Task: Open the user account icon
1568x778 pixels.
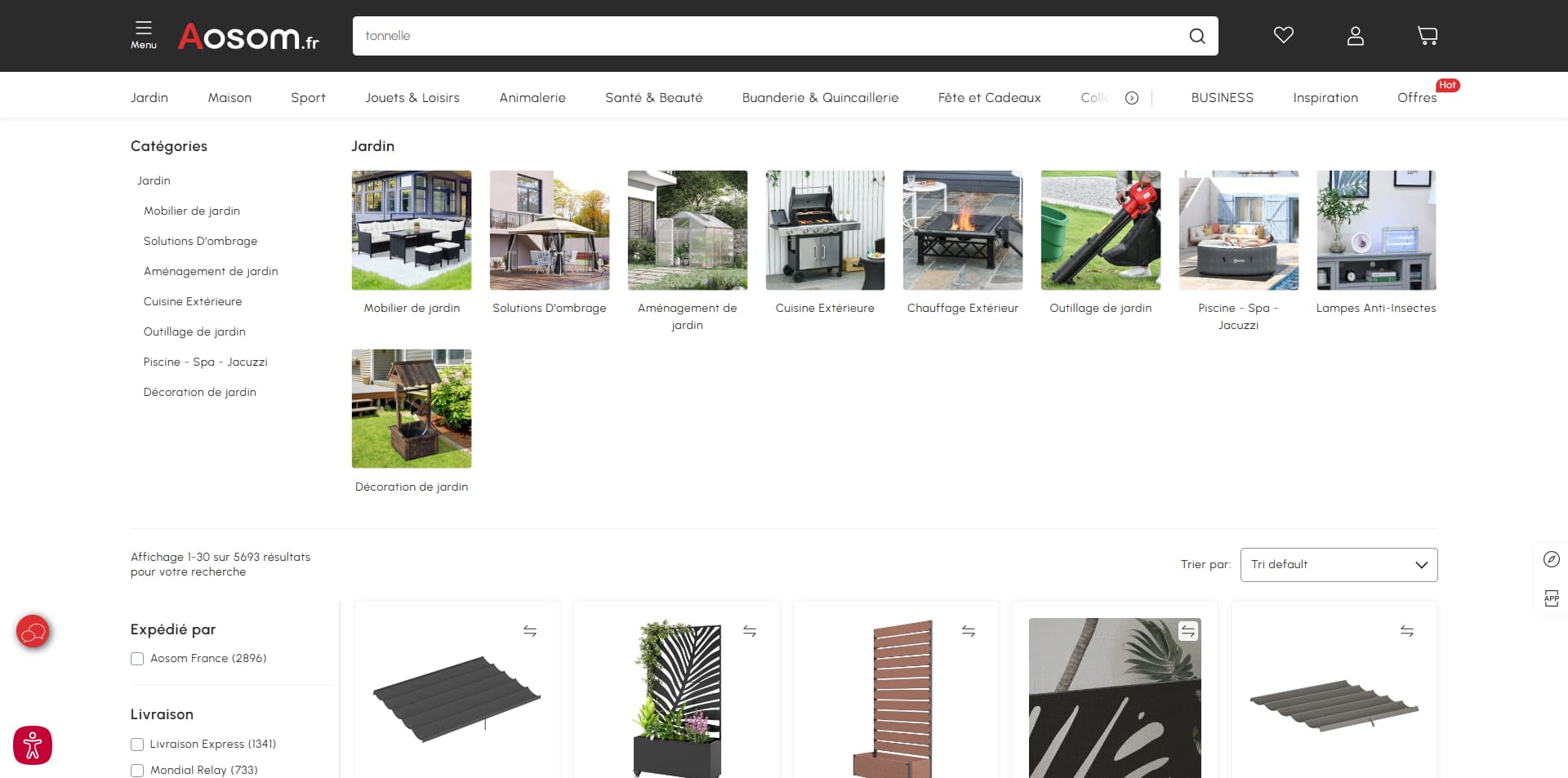Action: (x=1355, y=35)
